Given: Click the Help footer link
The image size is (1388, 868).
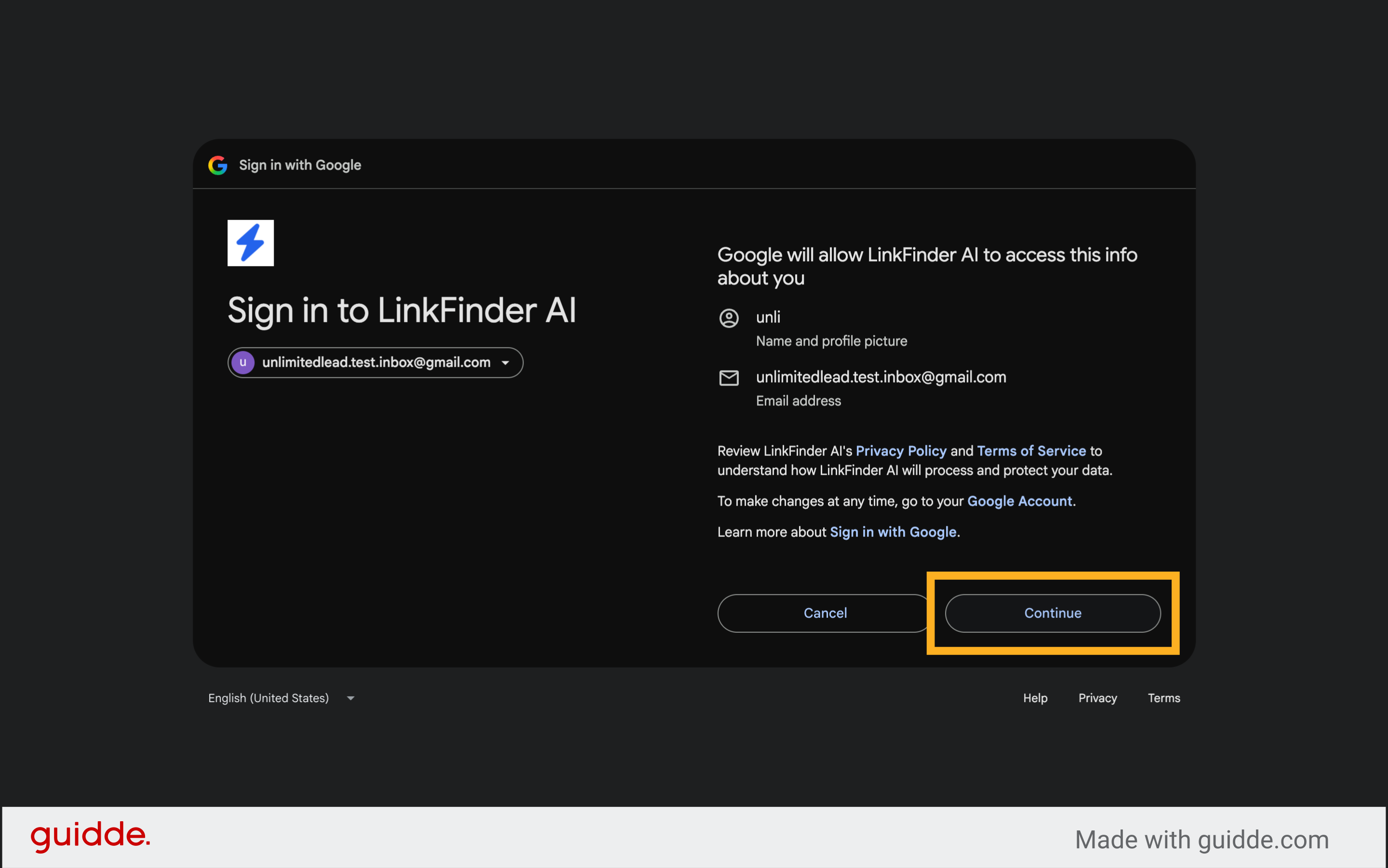Looking at the screenshot, I should tap(1035, 698).
